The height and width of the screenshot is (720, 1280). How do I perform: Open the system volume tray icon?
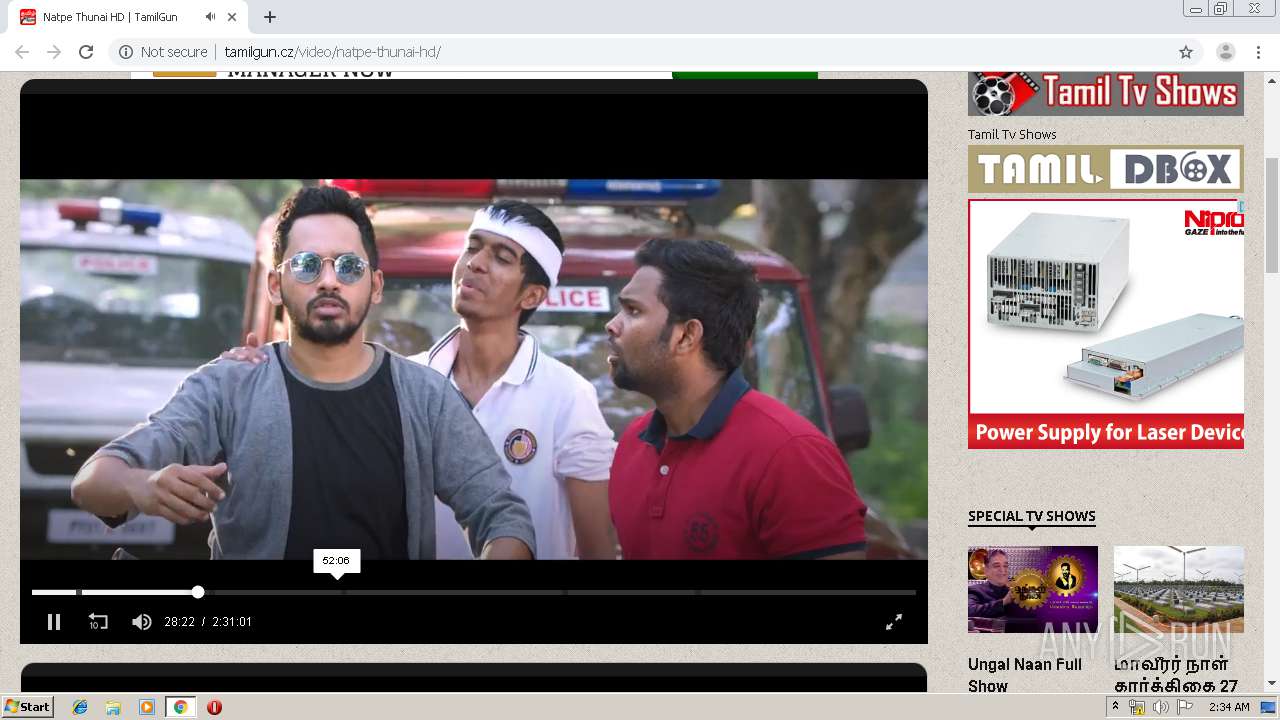[1160, 707]
